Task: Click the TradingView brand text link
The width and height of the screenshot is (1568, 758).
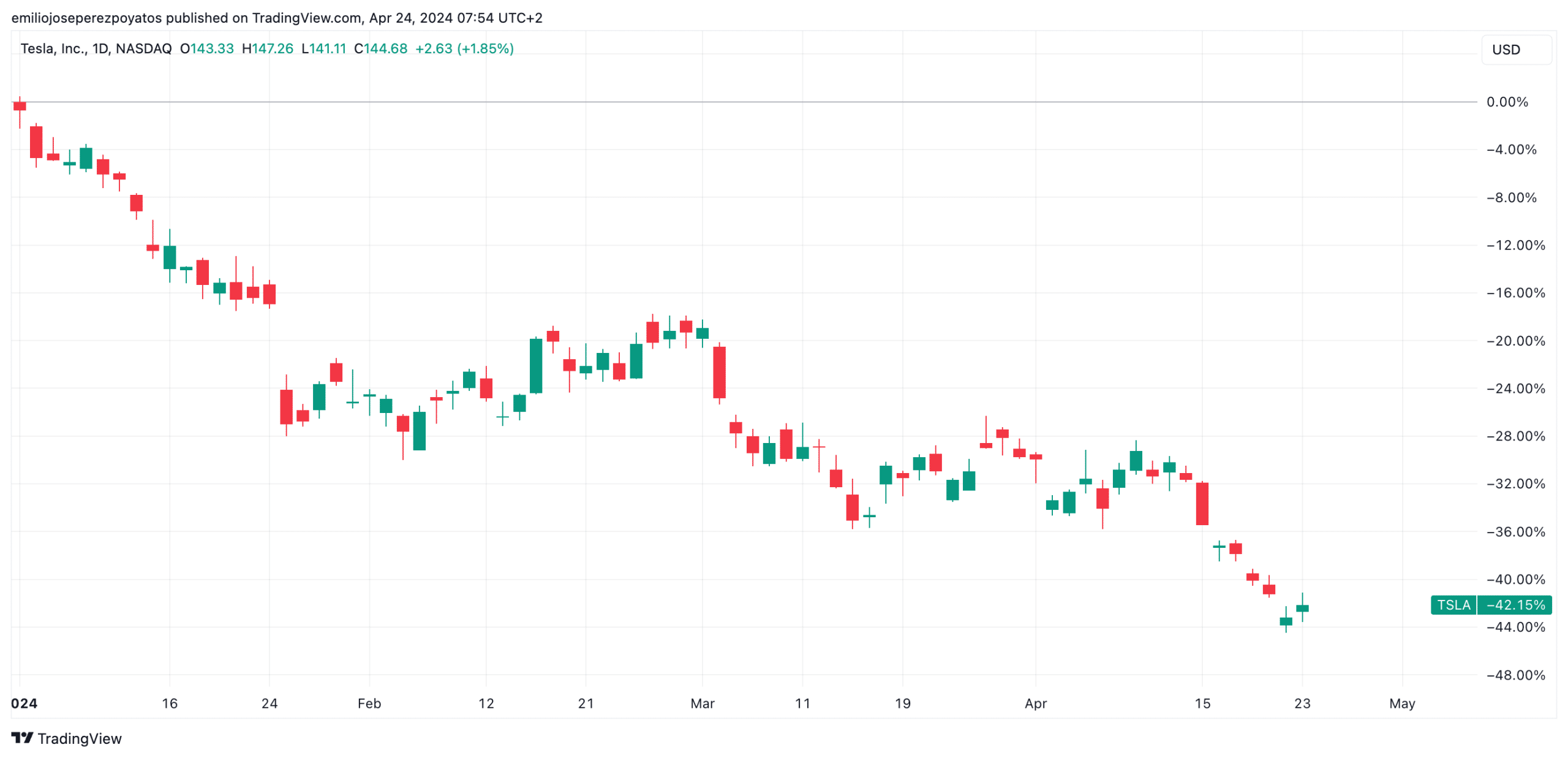Action: (x=79, y=738)
